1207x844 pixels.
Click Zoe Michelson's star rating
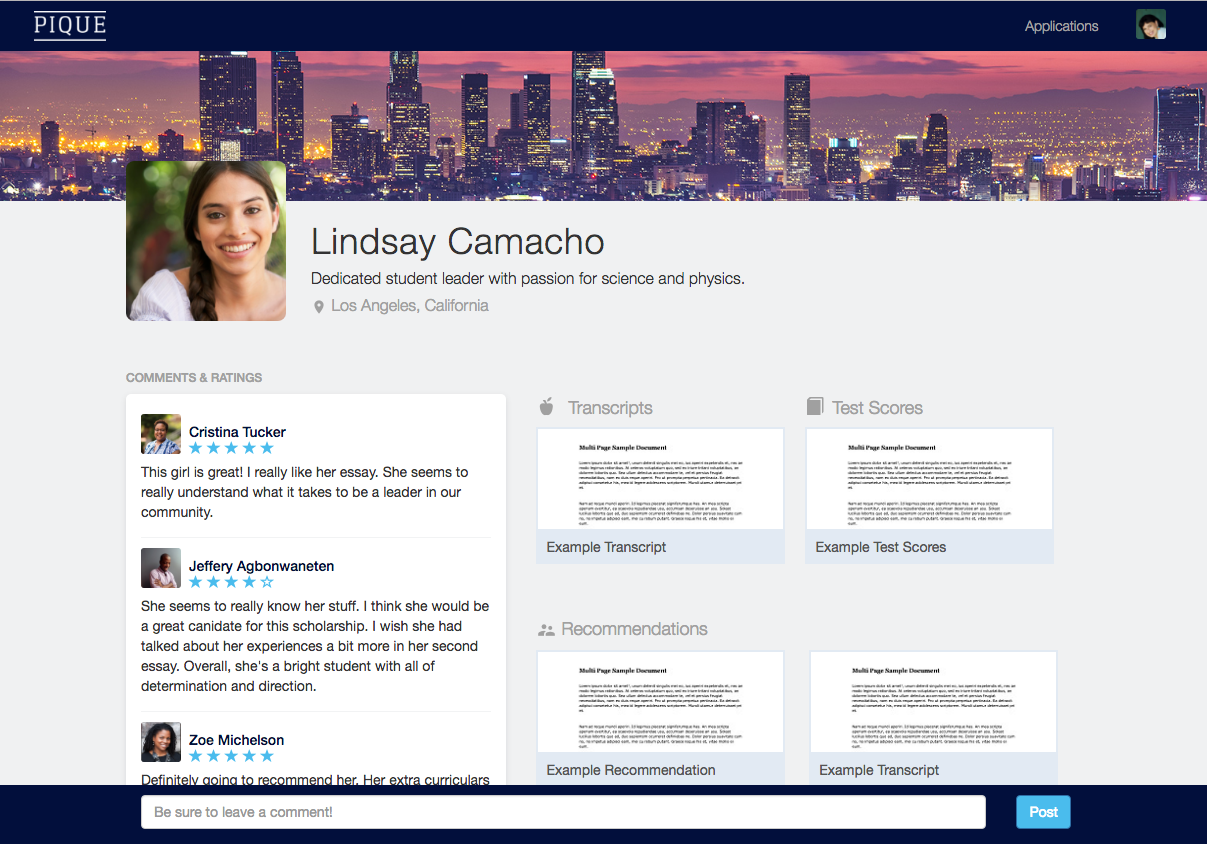(231, 756)
